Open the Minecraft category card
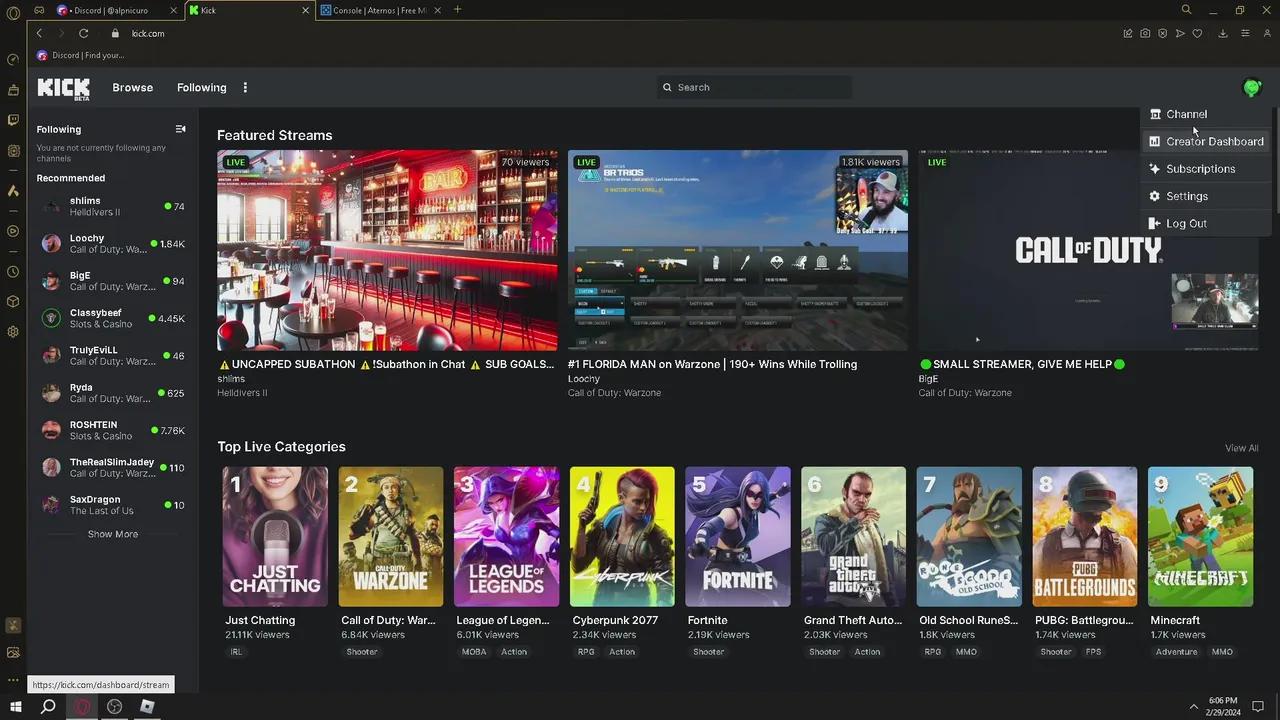The height and width of the screenshot is (720, 1280). tap(1200, 536)
